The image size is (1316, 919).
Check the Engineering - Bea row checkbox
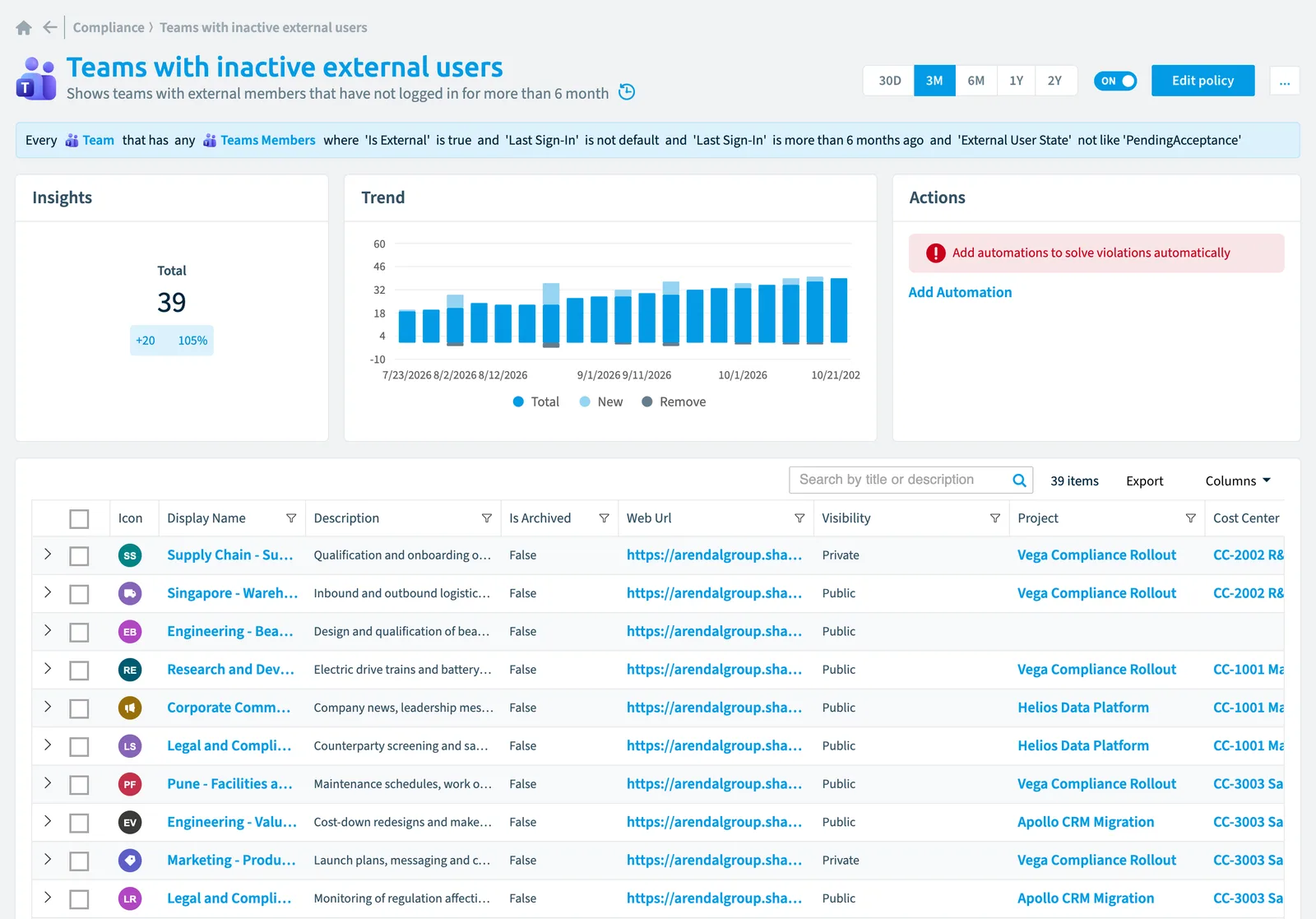(79, 633)
